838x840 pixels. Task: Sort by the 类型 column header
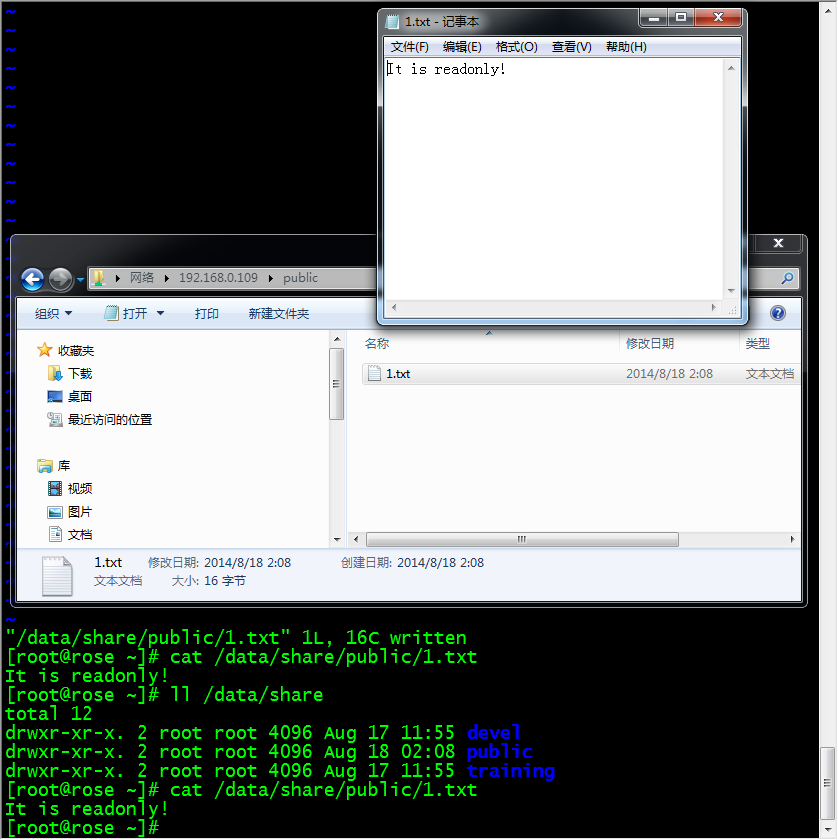(x=758, y=343)
